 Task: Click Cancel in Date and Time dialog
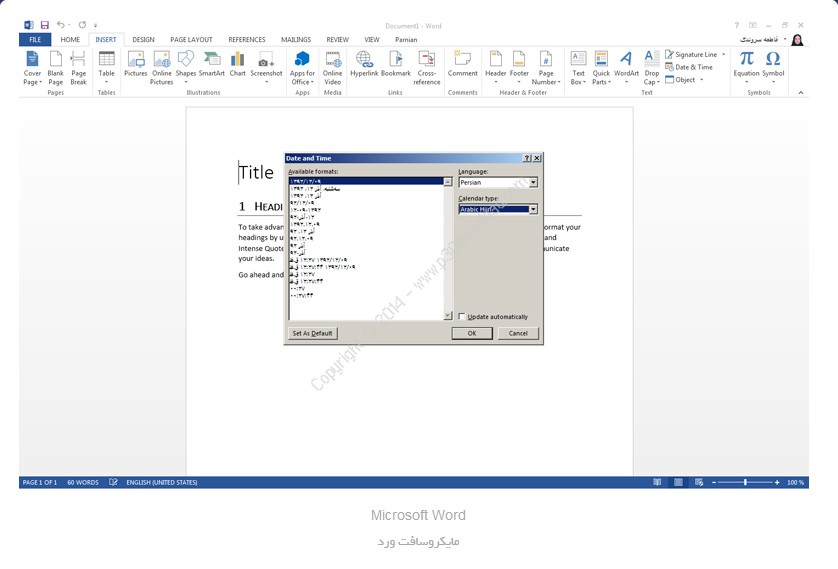click(518, 333)
